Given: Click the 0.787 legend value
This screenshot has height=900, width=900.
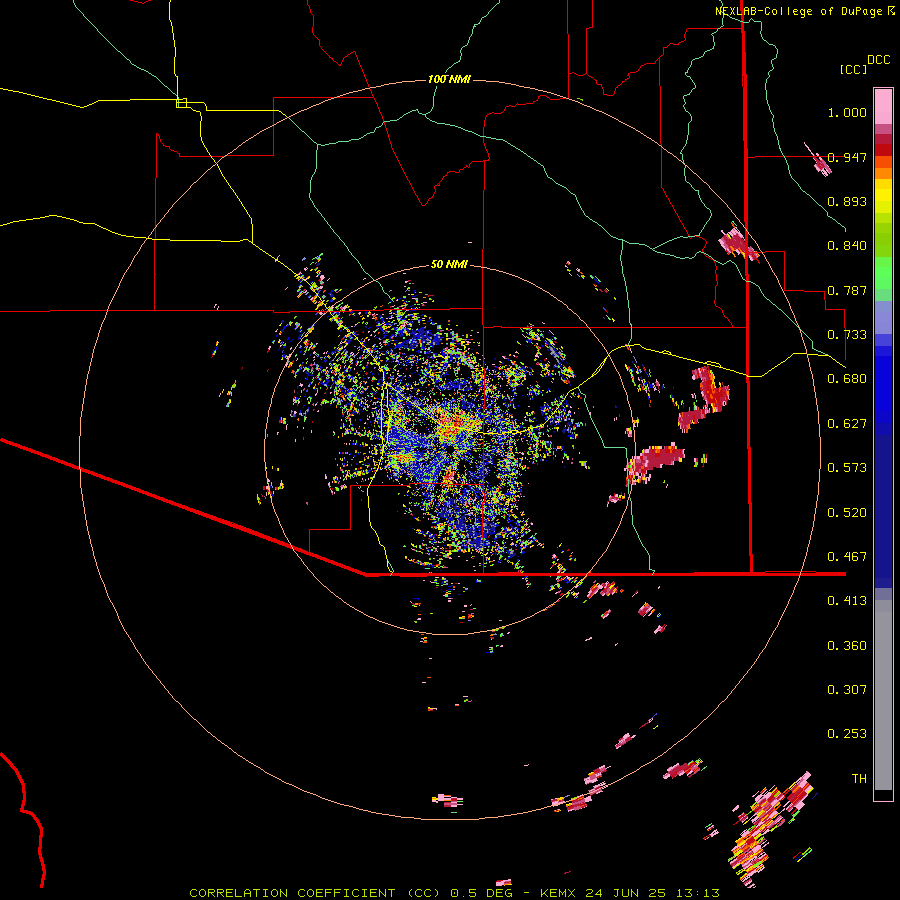Looking at the screenshot, I should (x=847, y=290).
